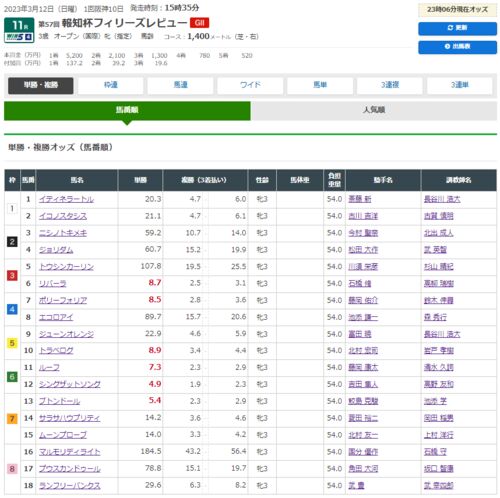Open horse リバーラ link
Image resolution: width=500 pixels, height=498 pixels.
tap(53, 284)
